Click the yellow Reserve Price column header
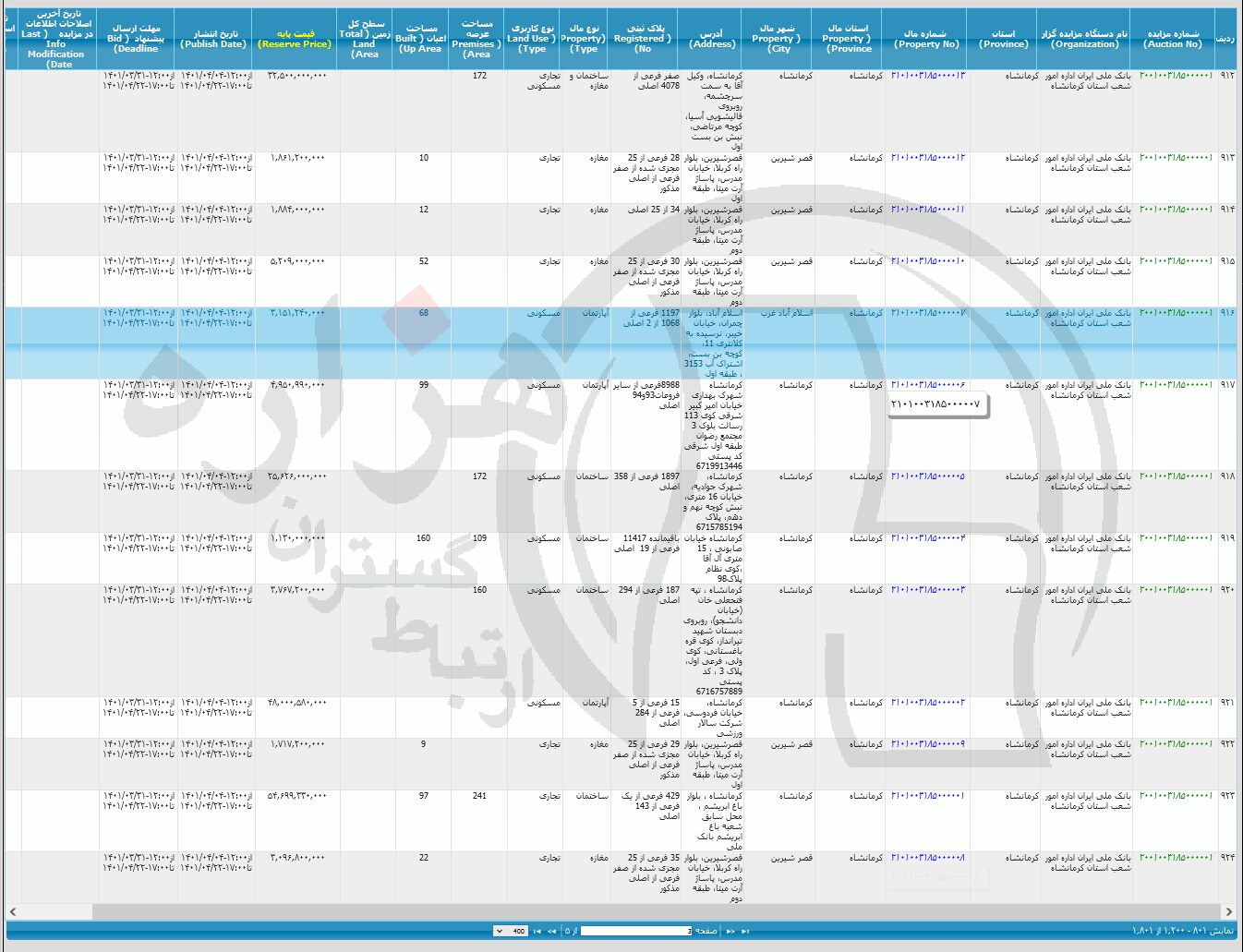 click(x=295, y=39)
